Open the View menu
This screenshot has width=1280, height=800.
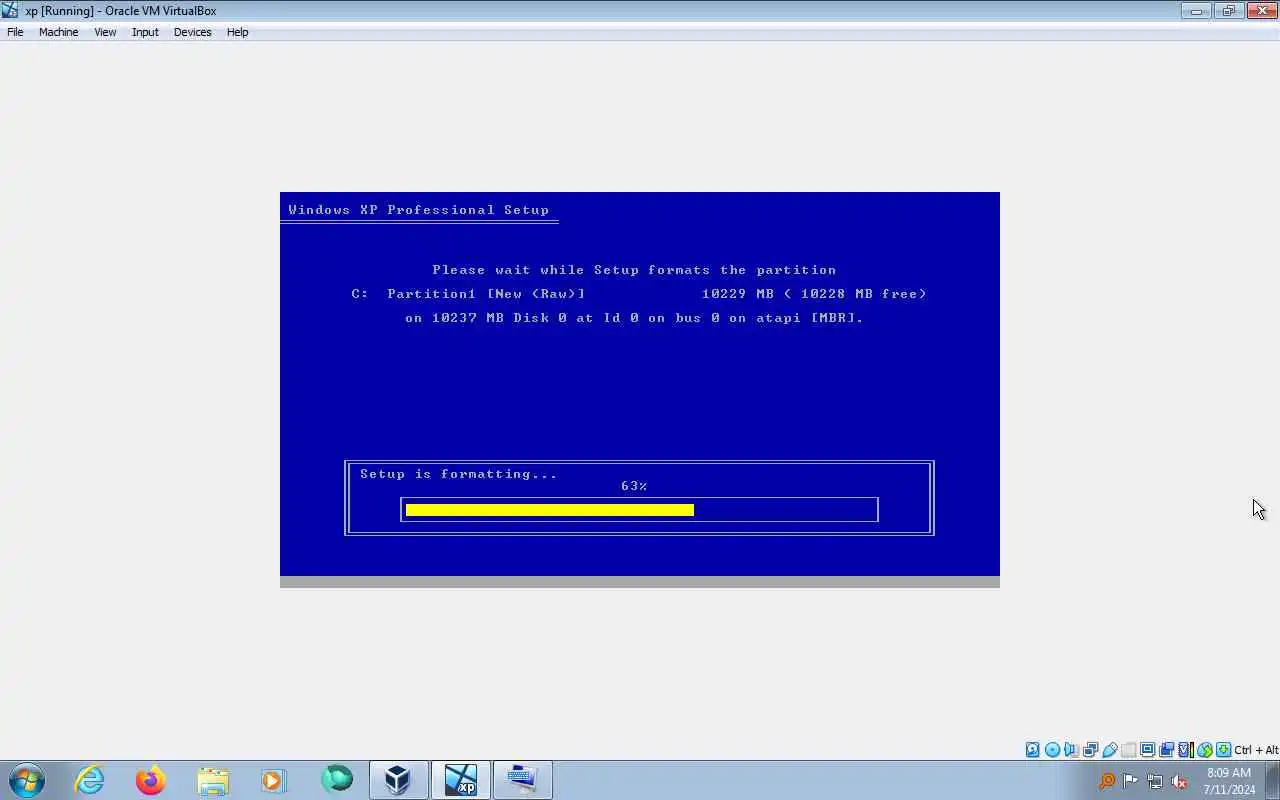(105, 32)
